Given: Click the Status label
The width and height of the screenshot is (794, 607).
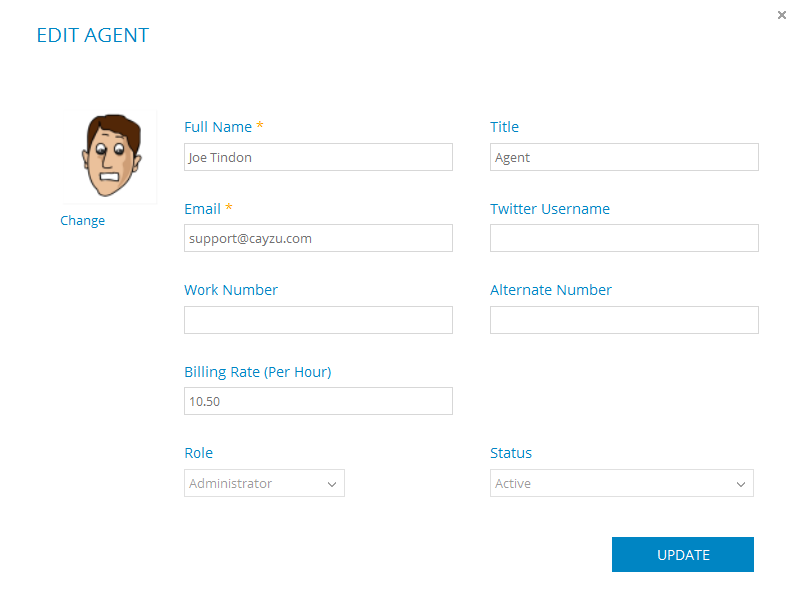Looking at the screenshot, I should [511, 453].
